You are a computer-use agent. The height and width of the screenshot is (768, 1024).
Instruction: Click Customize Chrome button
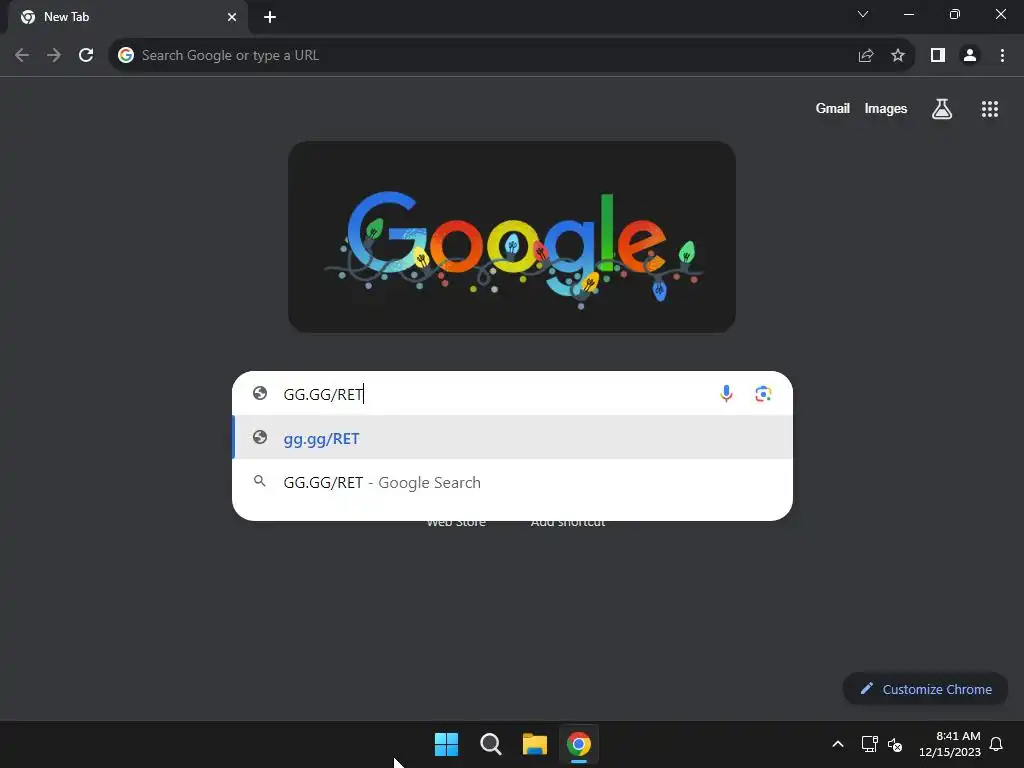tap(925, 689)
